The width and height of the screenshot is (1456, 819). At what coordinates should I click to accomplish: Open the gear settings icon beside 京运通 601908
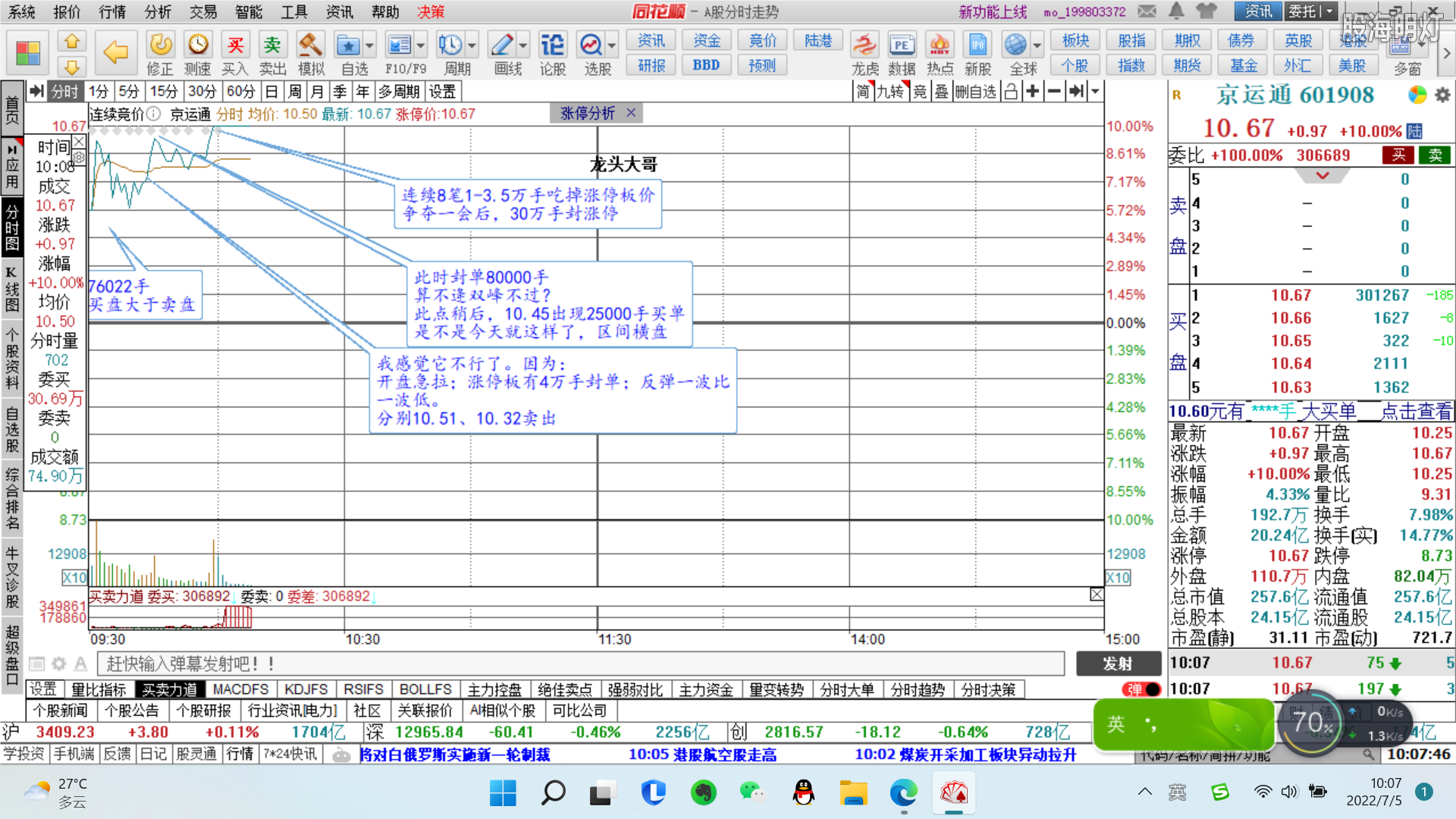1442,96
